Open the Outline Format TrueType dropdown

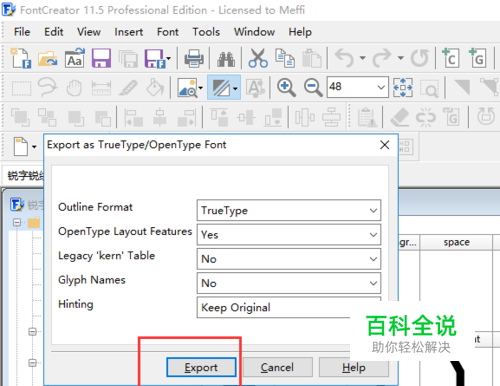[x=289, y=210]
